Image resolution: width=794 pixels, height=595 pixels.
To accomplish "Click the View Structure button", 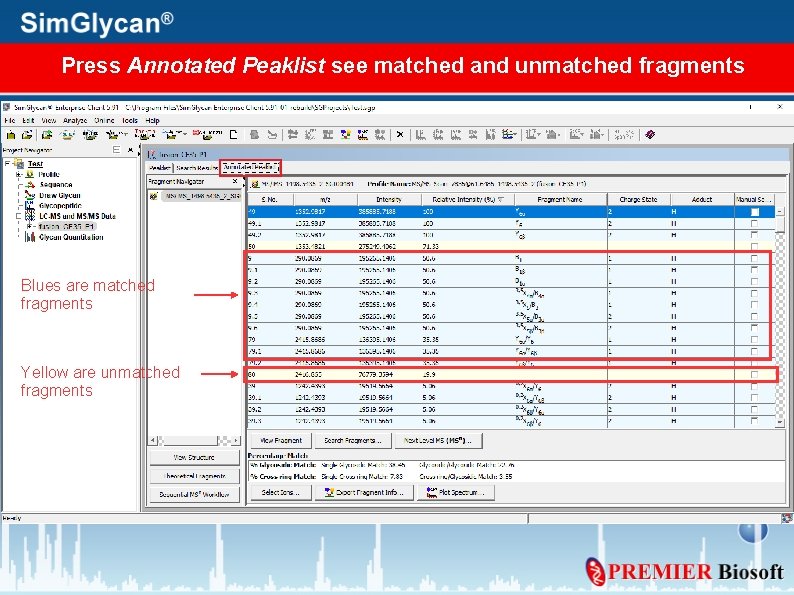I will pos(194,457).
